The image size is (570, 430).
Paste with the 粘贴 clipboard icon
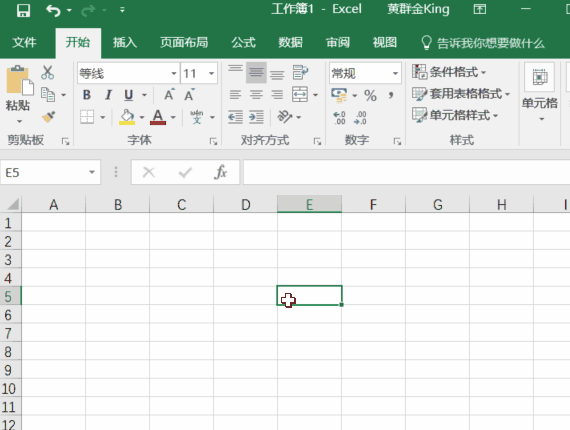point(19,81)
